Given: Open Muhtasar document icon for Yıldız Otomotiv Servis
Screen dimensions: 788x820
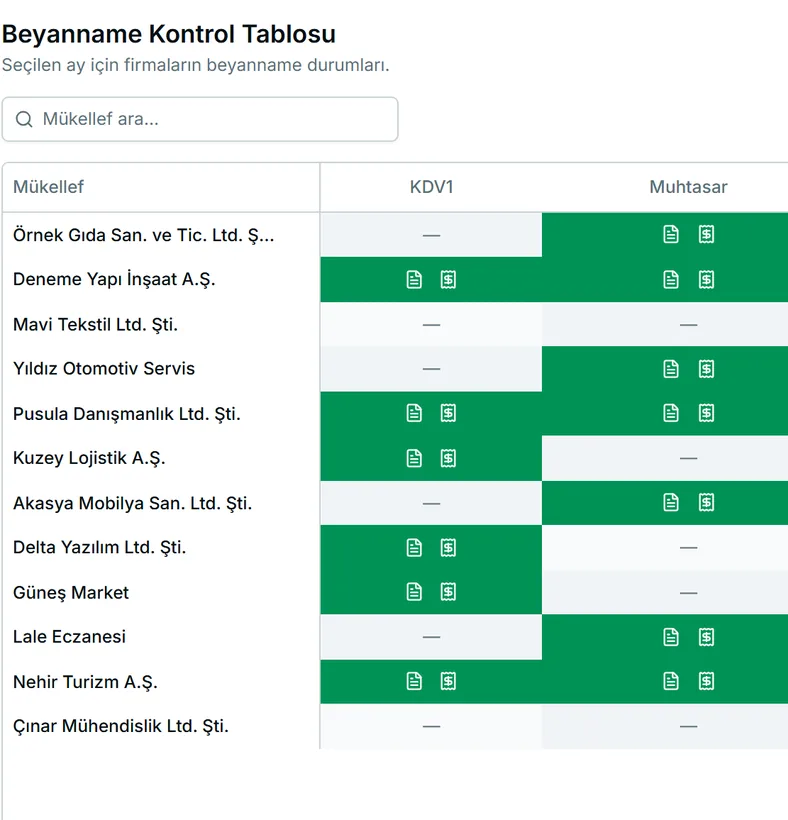Looking at the screenshot, I should coord(671,369).
